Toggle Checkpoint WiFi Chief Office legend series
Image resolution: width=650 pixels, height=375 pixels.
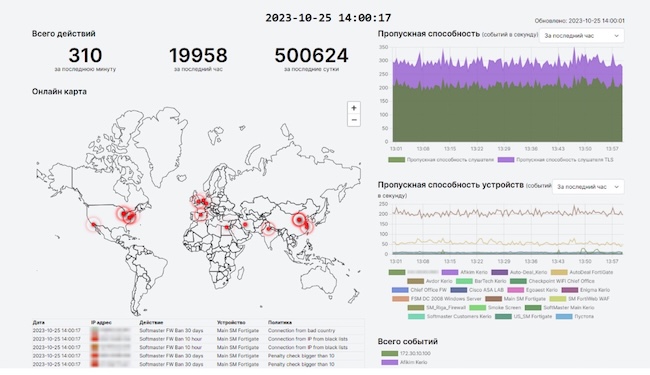pyautogui.click(x=552, y=281)
